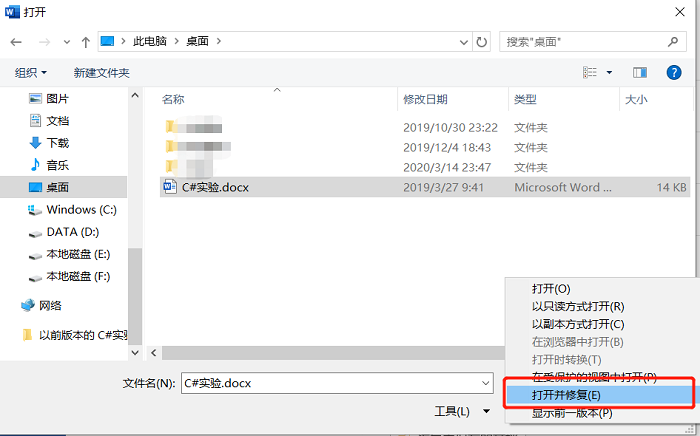This screenshot has height=436, width=700.
Task: Refresh the address bar location
Action: click(x=481, y=42)
